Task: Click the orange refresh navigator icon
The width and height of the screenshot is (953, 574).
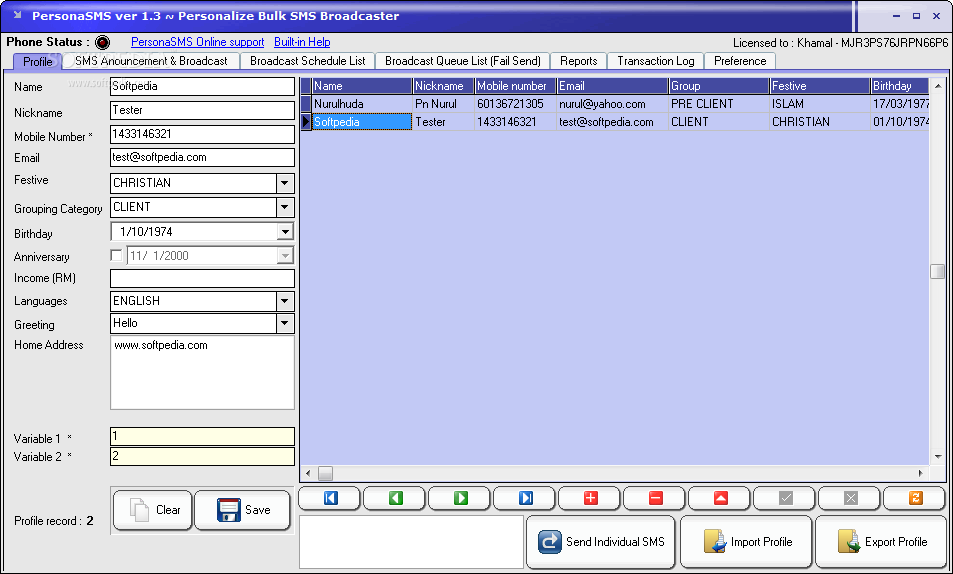Action: pos(915,498)
